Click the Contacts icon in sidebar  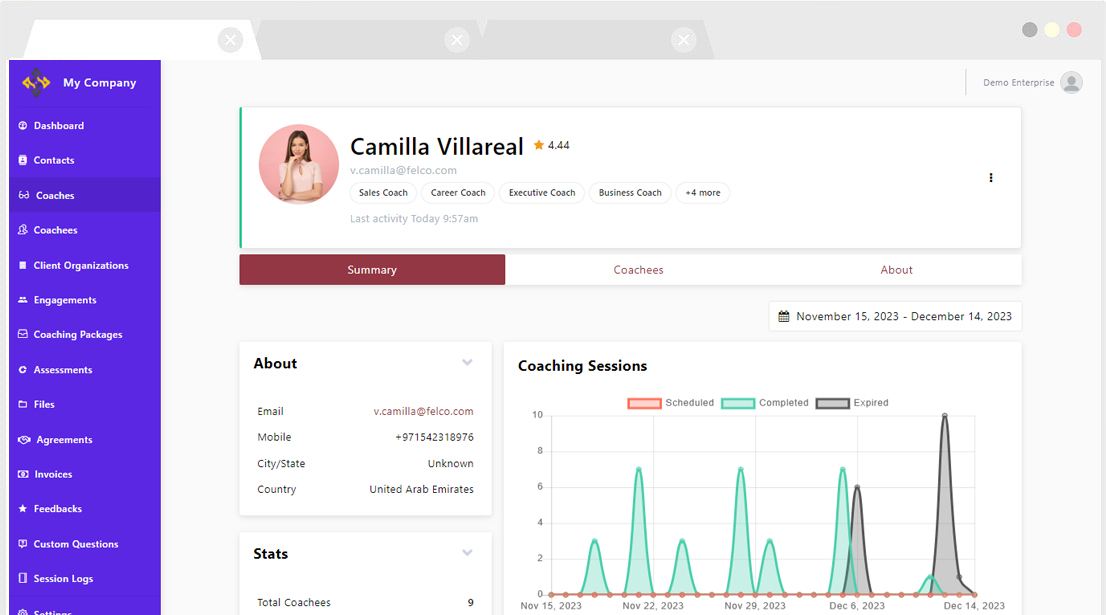pyautogui.click(x=23, y=160)
